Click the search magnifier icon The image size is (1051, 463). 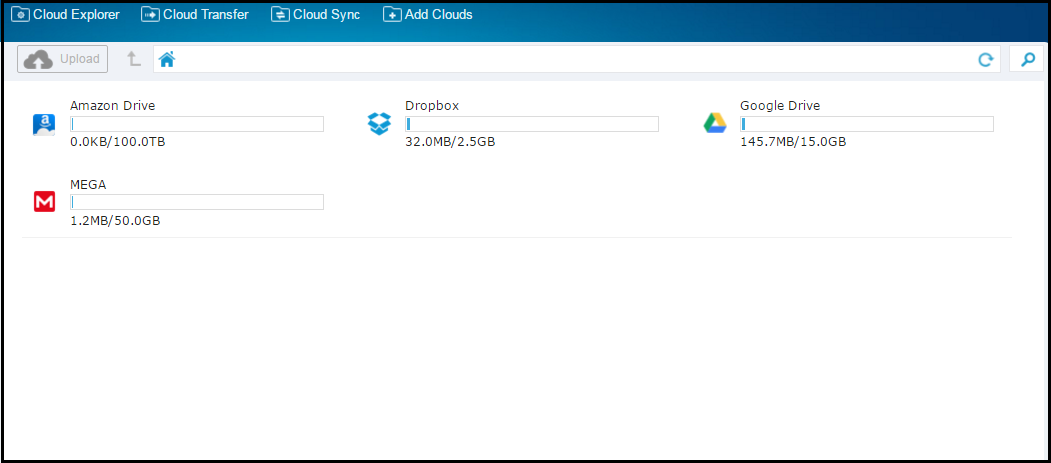1026,60
